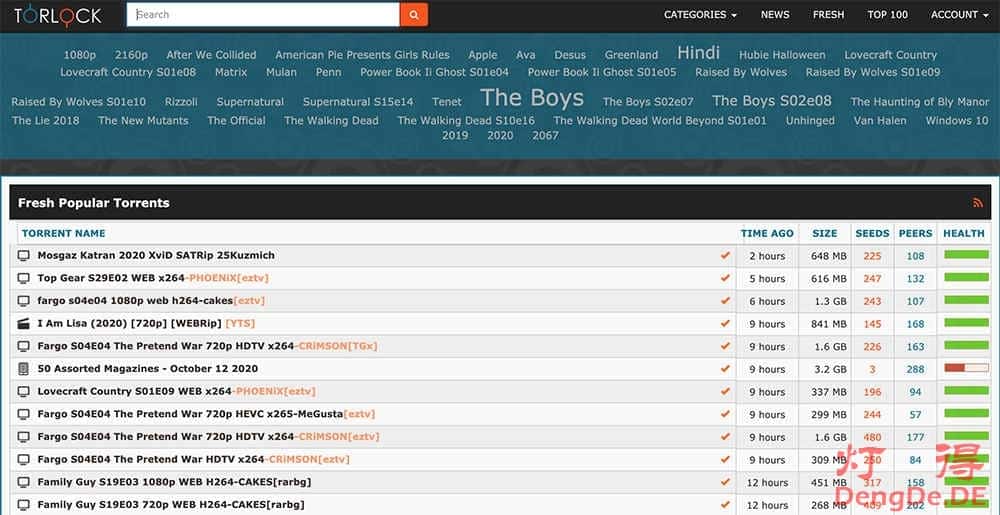
Task: Open the Categories dropdown menu
Action: [x=700, y=15]
